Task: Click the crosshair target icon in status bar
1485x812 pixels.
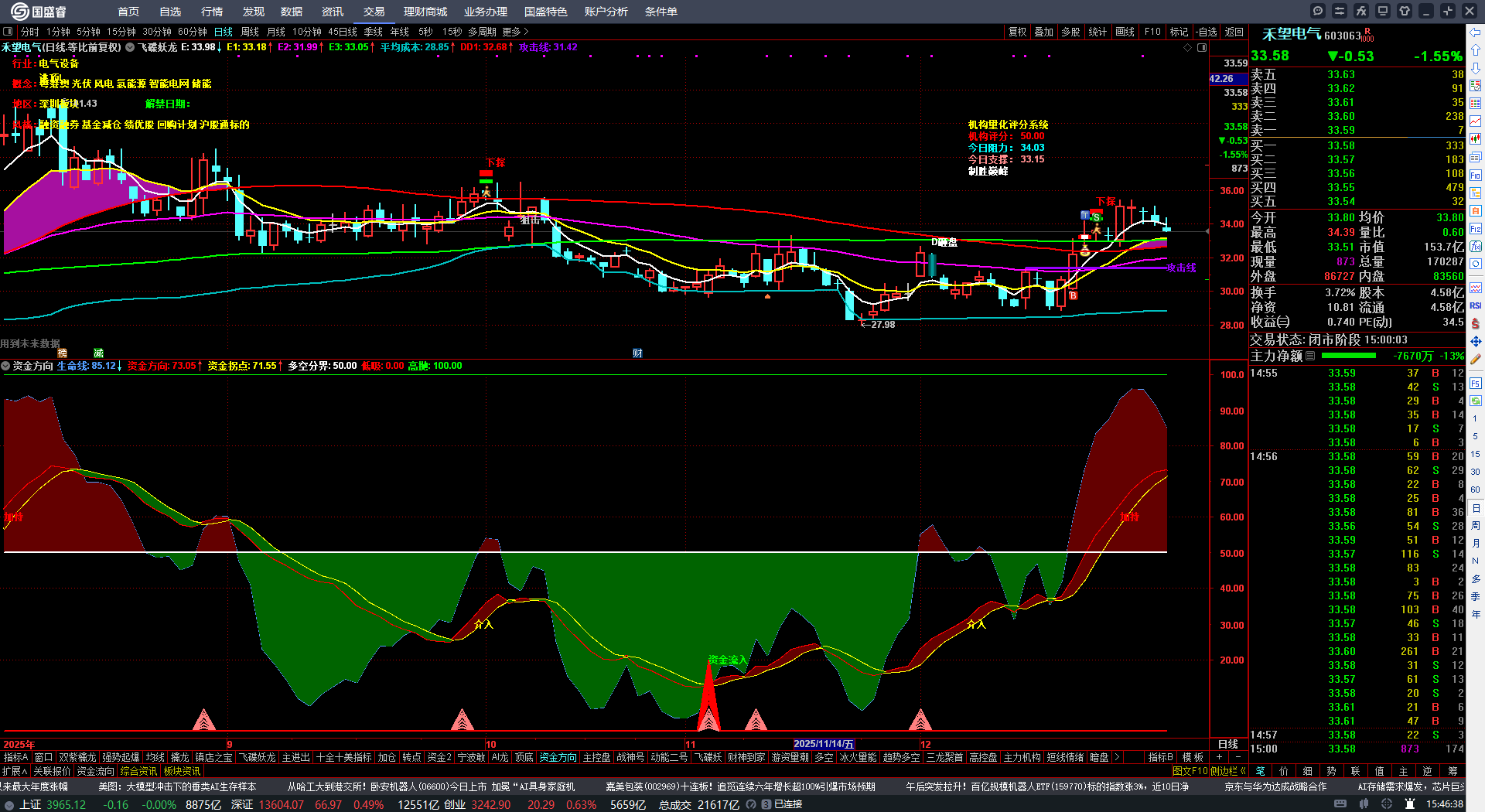Action: (1388, 804)
